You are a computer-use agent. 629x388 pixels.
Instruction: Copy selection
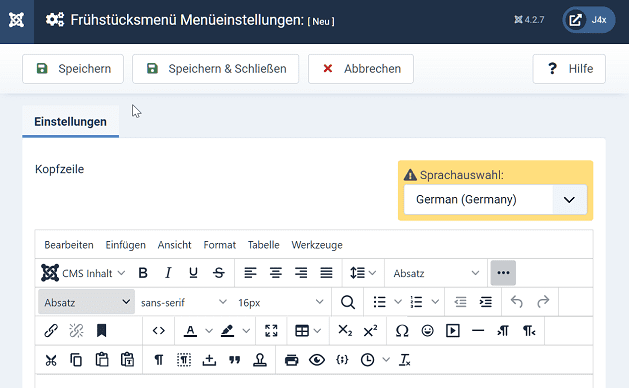click(x=76, y=360)
